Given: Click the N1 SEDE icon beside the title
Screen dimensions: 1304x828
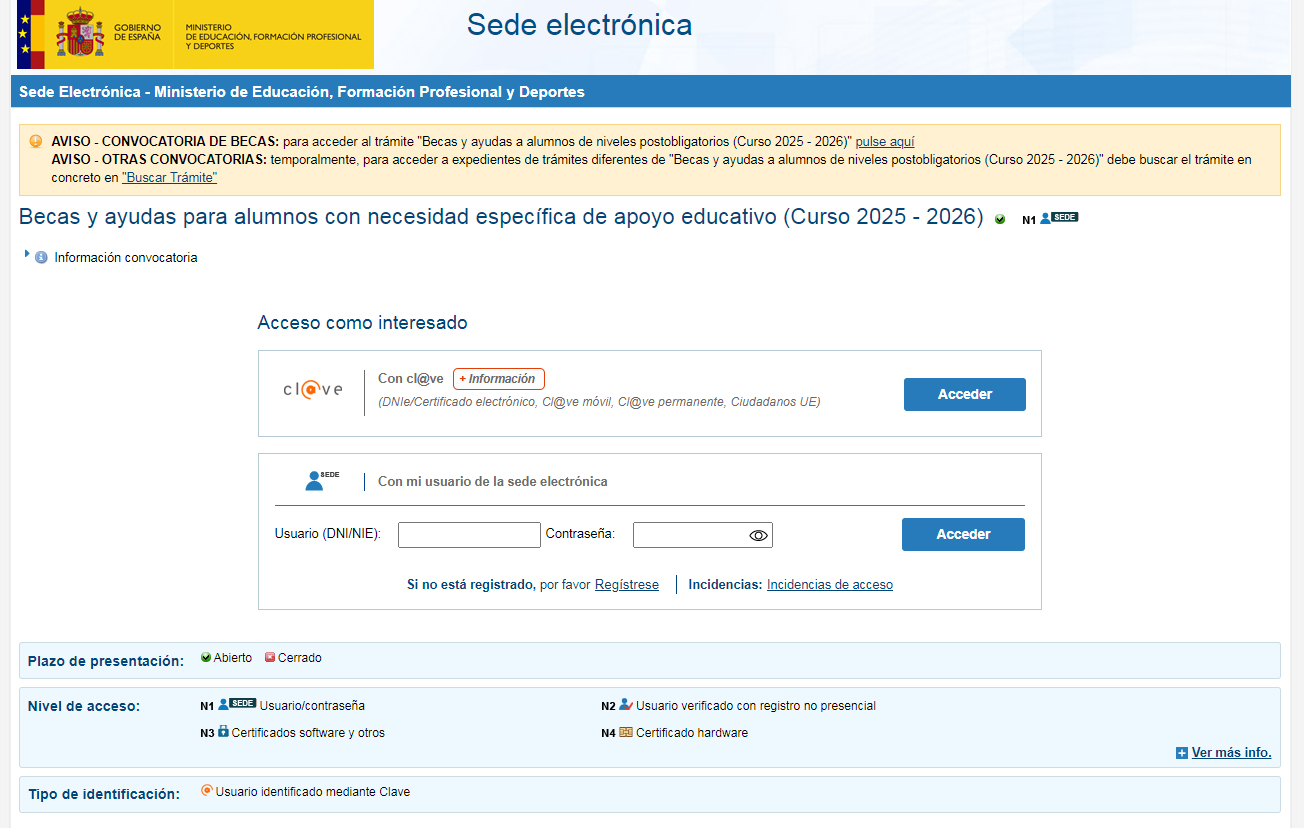Looking at the screenshot, I should click(x=1058, y=218).
